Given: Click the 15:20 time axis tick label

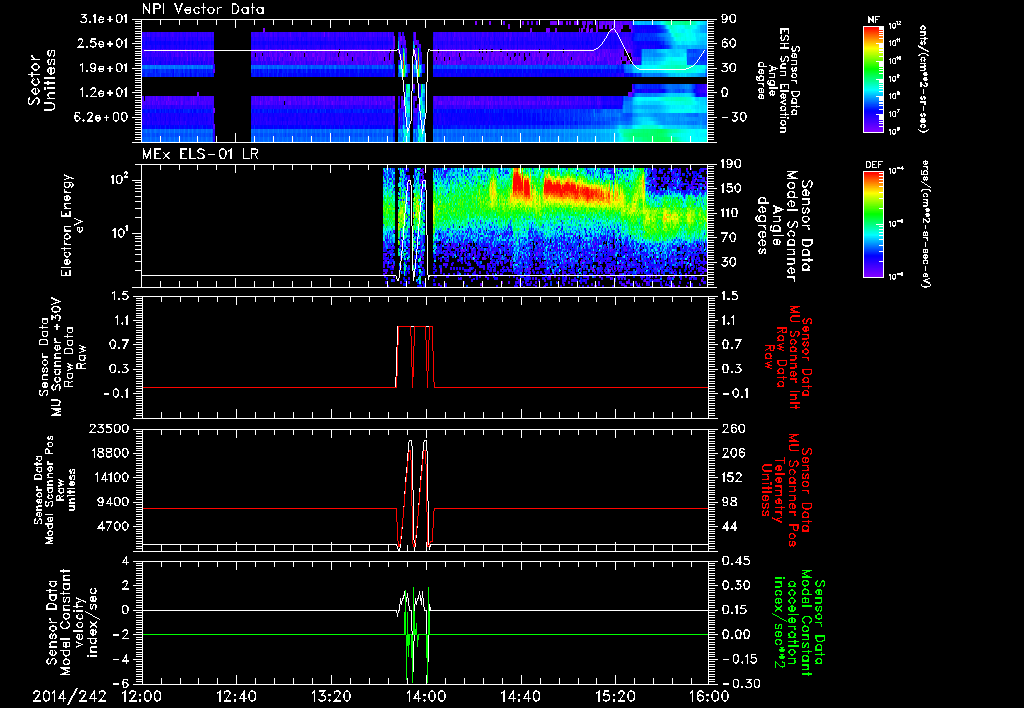Looking at the screenshot, I should pos(615,696).
